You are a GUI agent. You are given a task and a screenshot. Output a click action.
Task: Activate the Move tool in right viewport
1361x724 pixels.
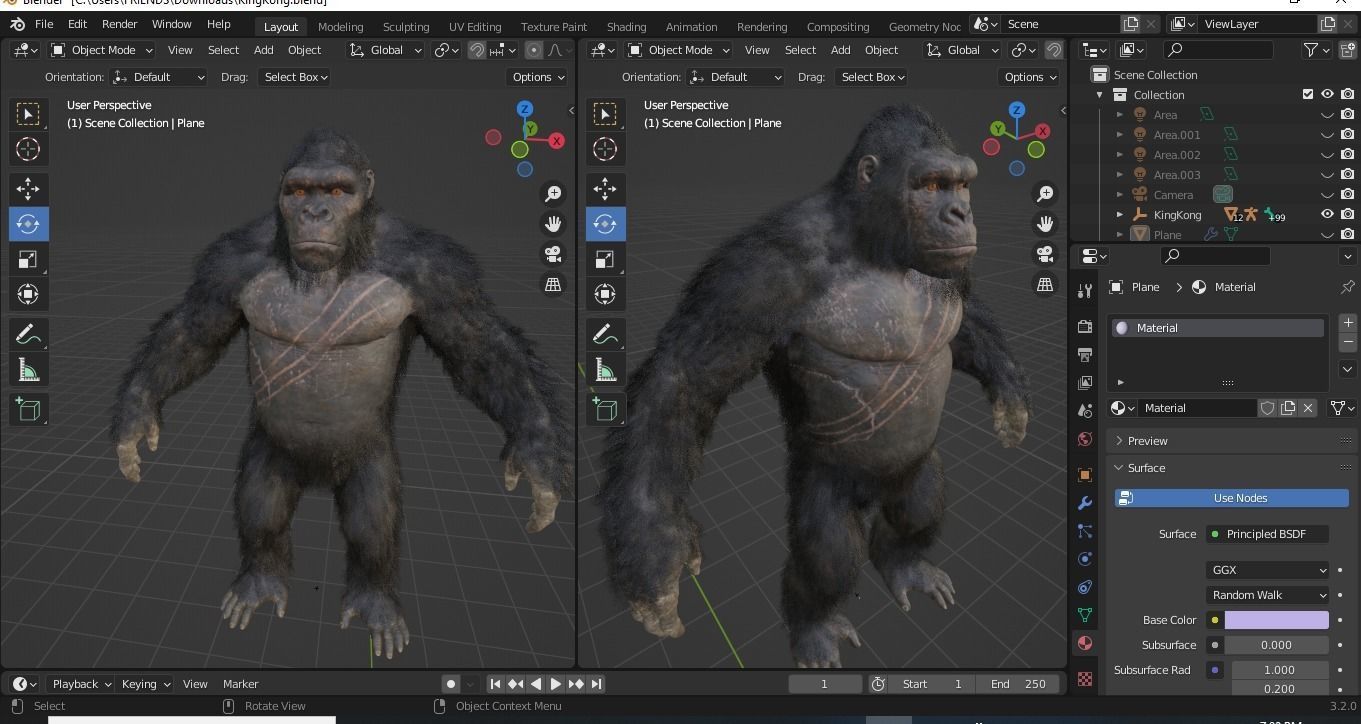coord(605,189)
